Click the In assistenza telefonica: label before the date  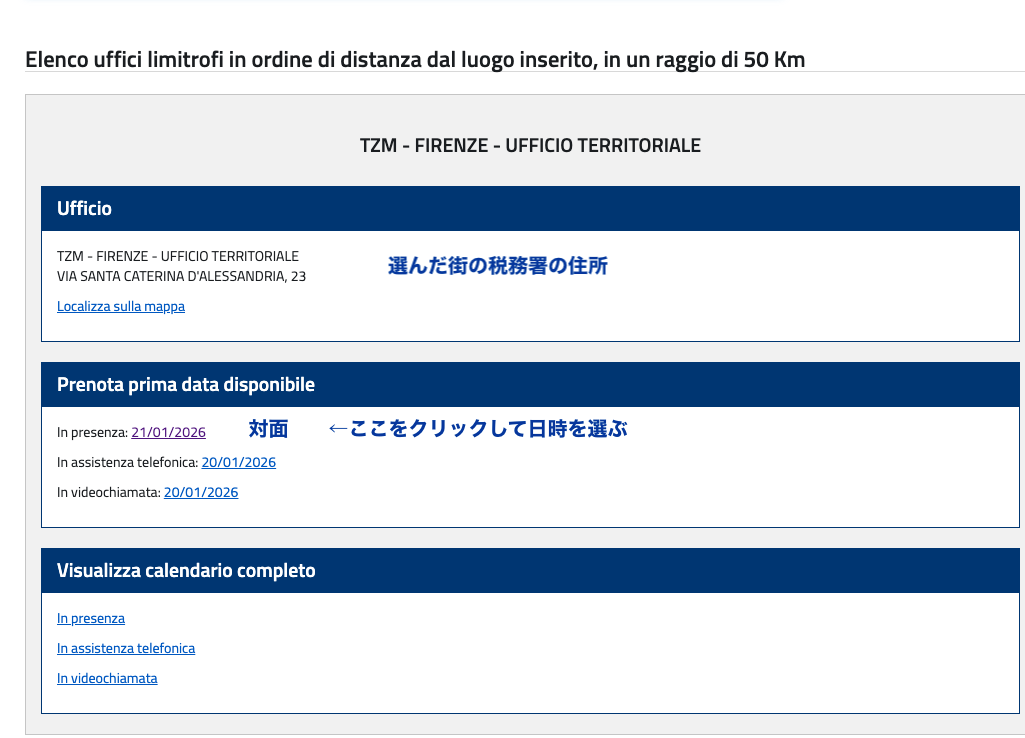[127, 463]
